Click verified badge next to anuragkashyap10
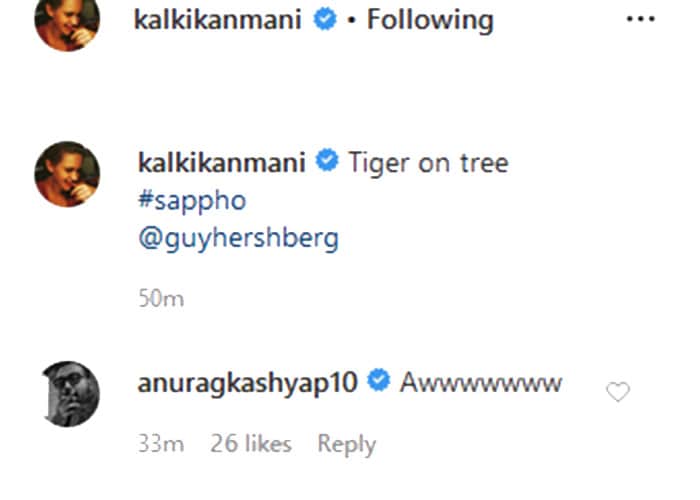 (378, 381)
